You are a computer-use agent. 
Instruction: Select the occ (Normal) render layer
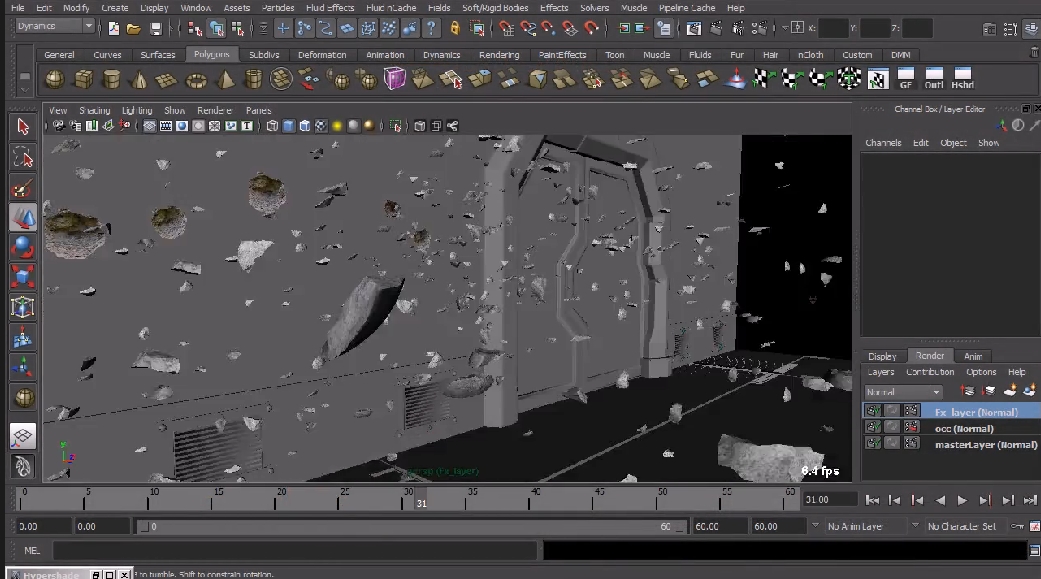click(964, 428)
